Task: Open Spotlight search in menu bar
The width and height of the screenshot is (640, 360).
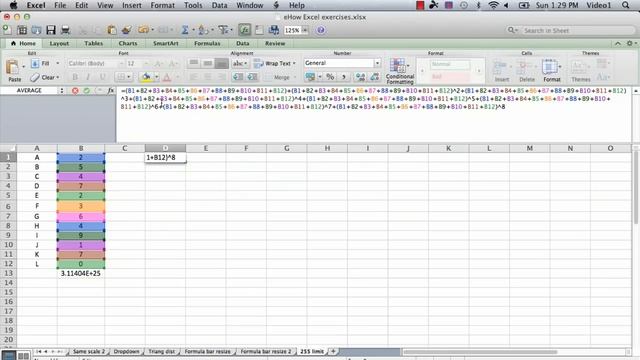Action: coord(625,5)
